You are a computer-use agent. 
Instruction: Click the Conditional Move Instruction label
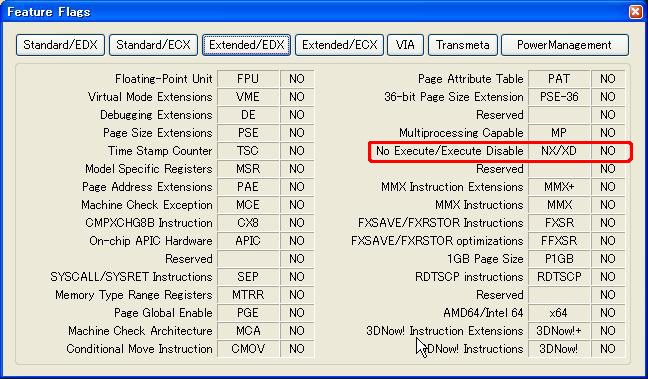139,349
